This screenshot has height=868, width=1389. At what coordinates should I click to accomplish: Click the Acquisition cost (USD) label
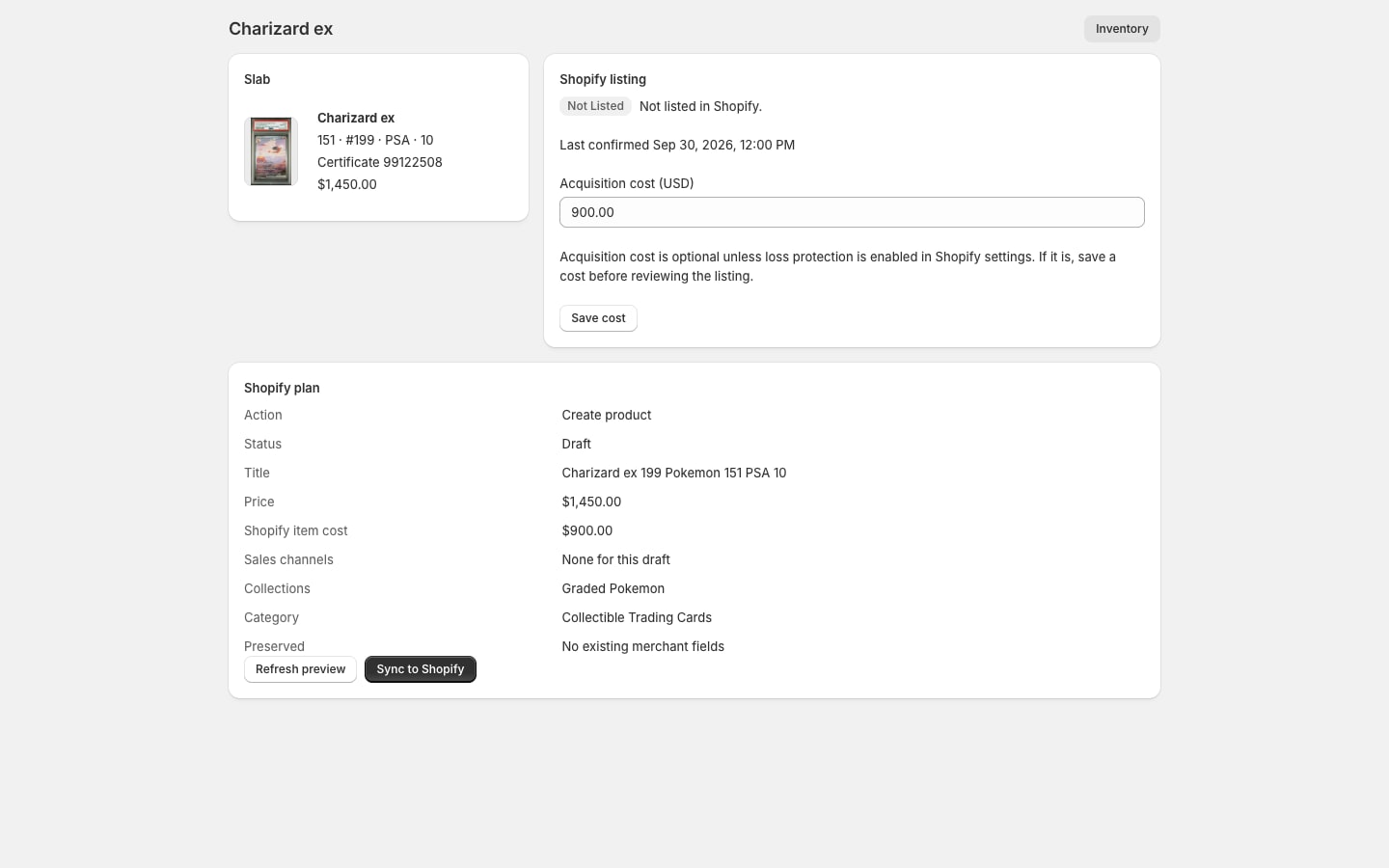(627, 183)
